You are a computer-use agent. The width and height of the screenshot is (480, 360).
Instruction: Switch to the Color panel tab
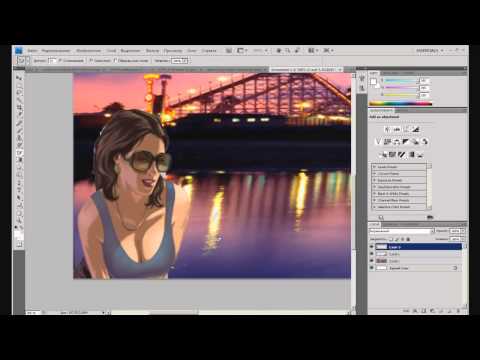click(x=374, y=73)
